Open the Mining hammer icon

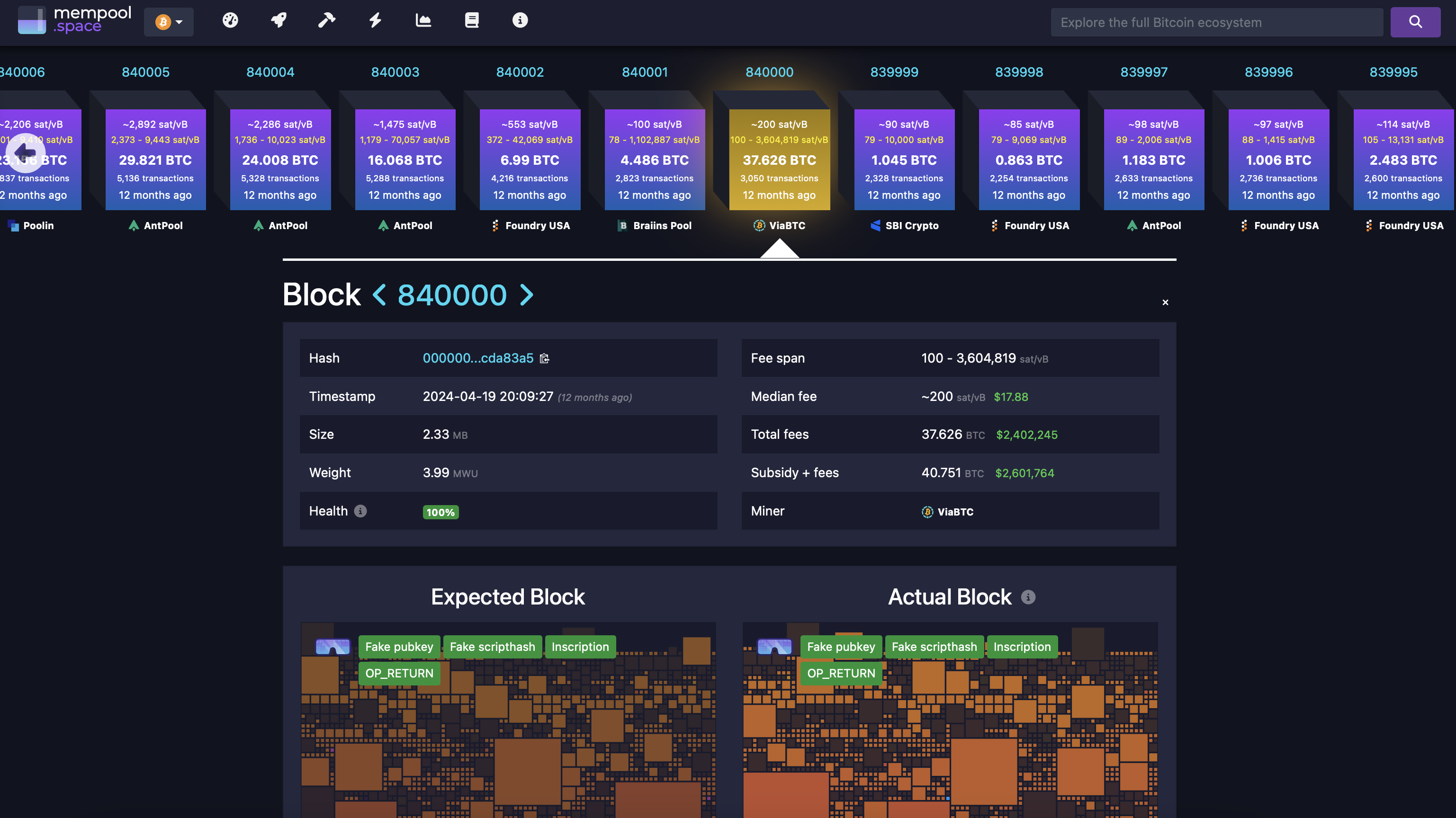(x=327, y=20)
